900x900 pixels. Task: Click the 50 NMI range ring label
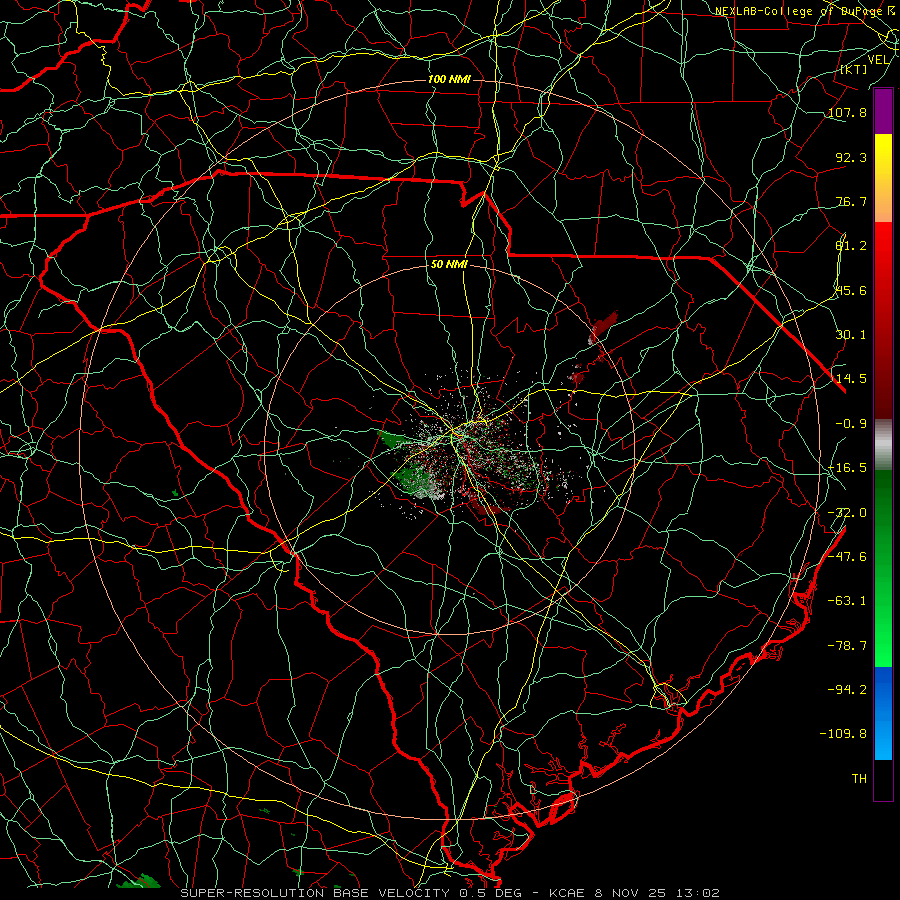[449, 265]
